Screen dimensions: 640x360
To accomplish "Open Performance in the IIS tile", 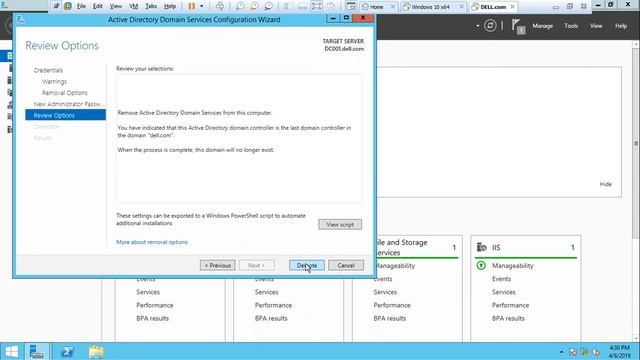I will (x=510, y=305).
